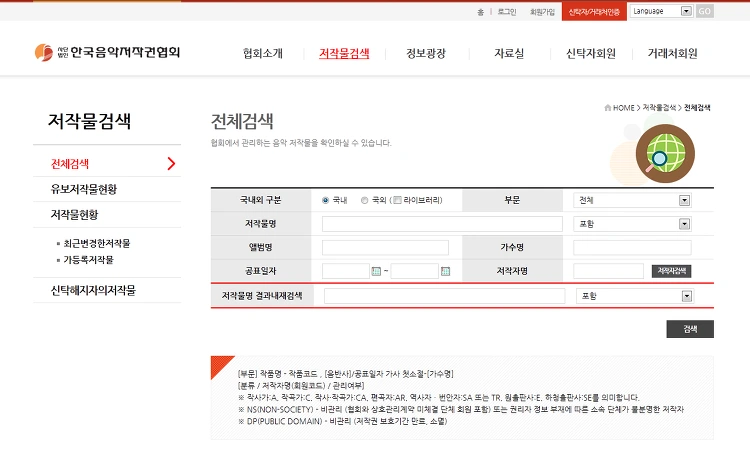
Task: Click the KOMCA orange logo icon
Action: (x=44, y=52)
